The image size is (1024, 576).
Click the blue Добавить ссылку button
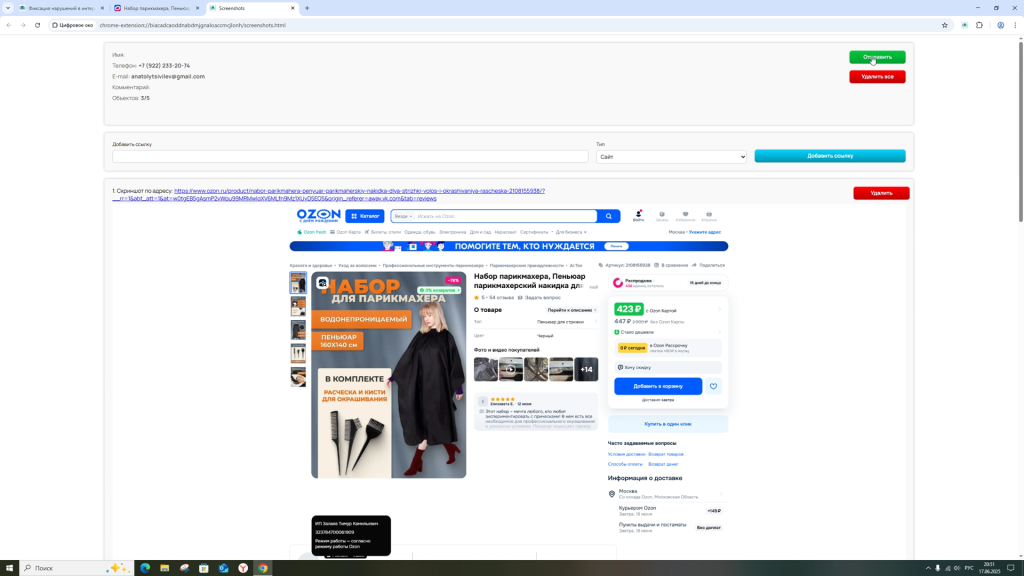829,156
